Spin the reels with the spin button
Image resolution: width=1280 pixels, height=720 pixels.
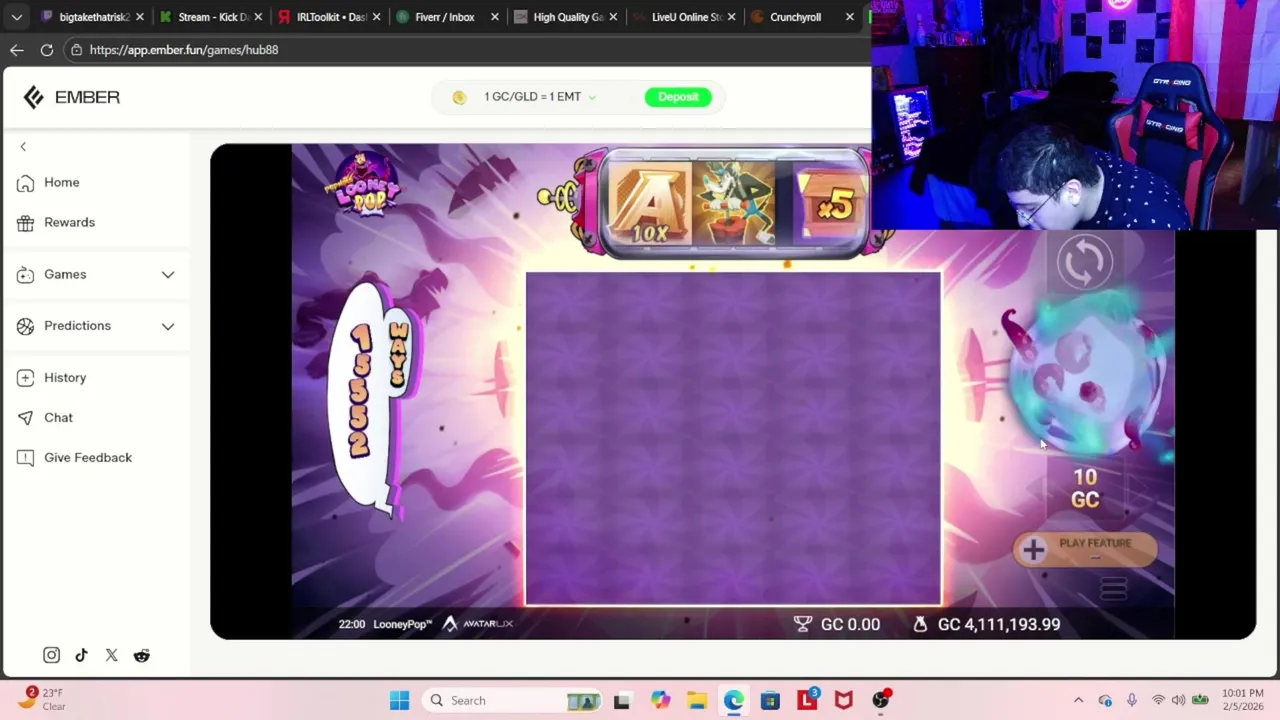pos(1085,376)
